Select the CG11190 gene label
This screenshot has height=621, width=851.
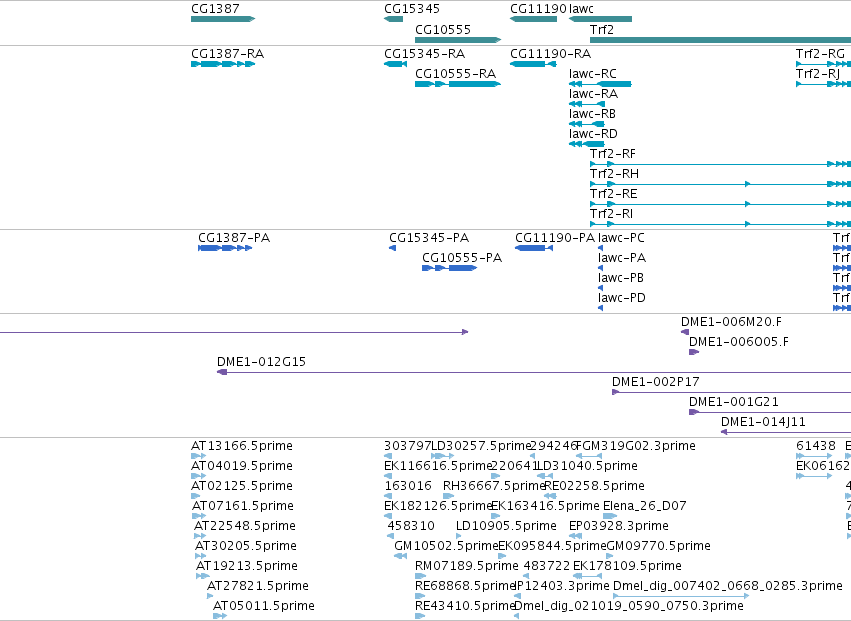(538, 9)
